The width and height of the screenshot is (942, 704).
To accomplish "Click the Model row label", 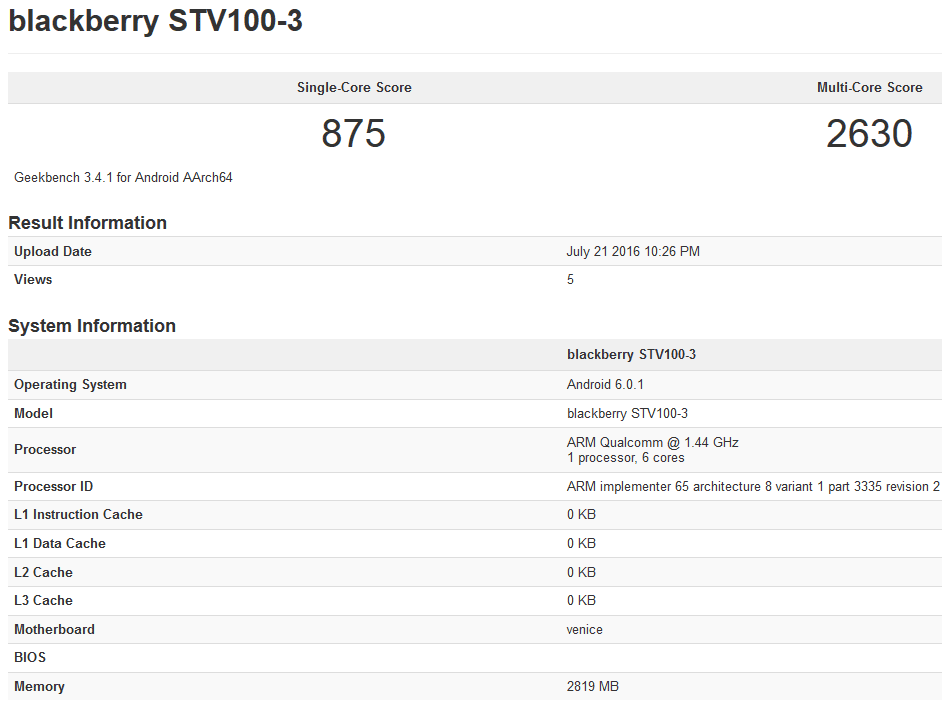I will tap(33, 414).
